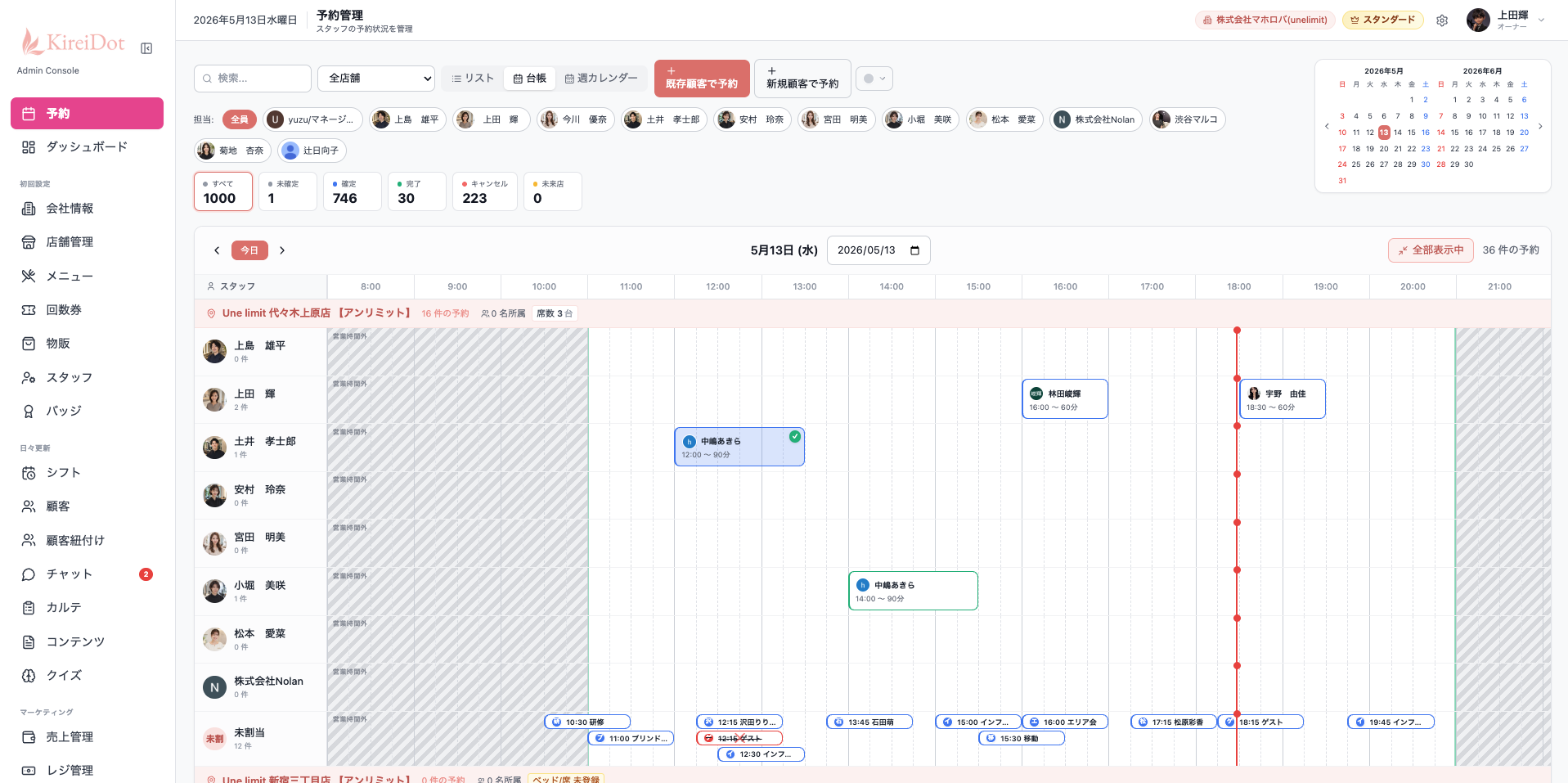Open ダッシュボード in sidebar
The height and width of the screenshot is (783, 1568).
(x=87, y=147)
